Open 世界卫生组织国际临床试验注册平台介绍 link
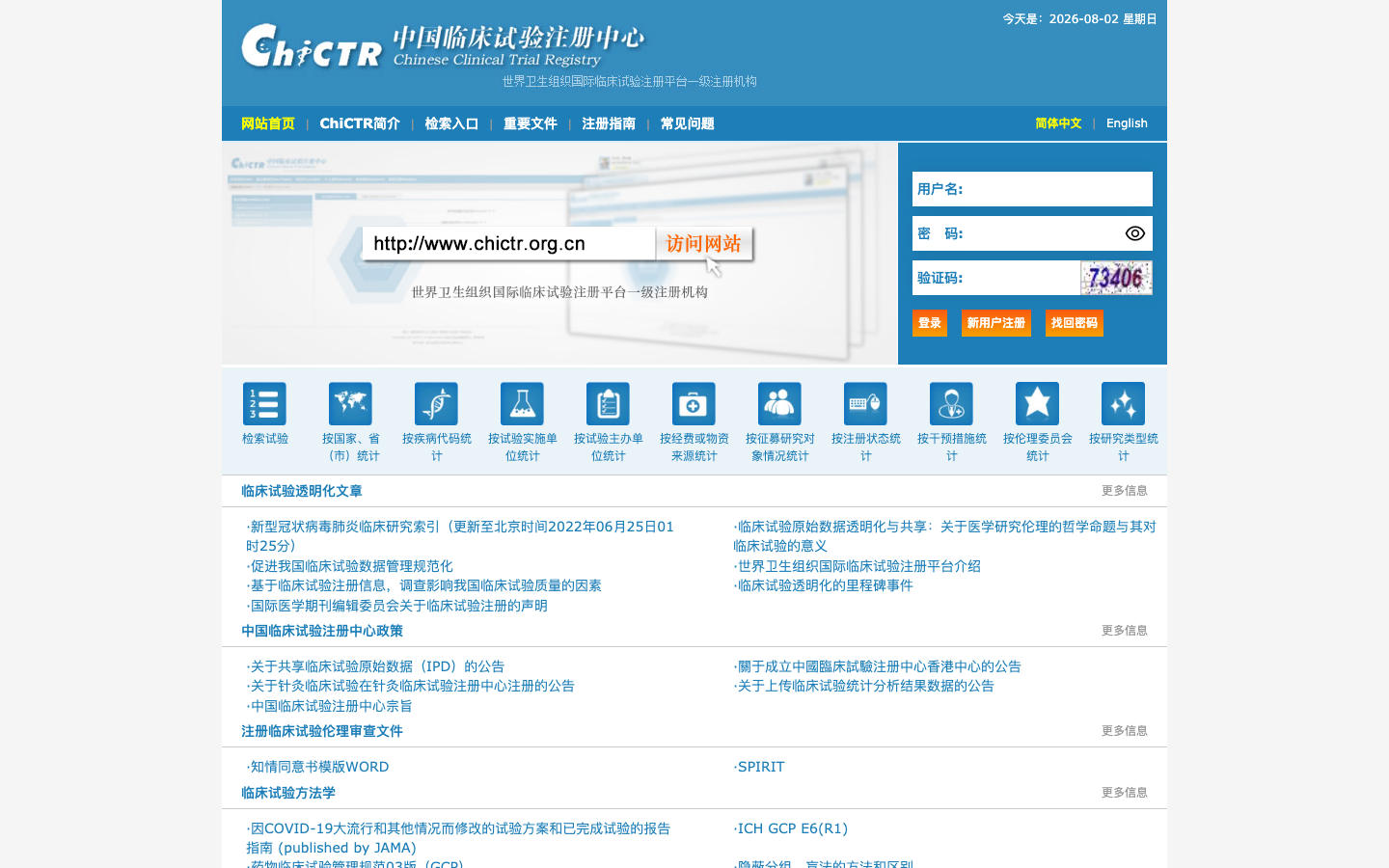The height and width of the screenshot is (868, 1389). point(857,566)
